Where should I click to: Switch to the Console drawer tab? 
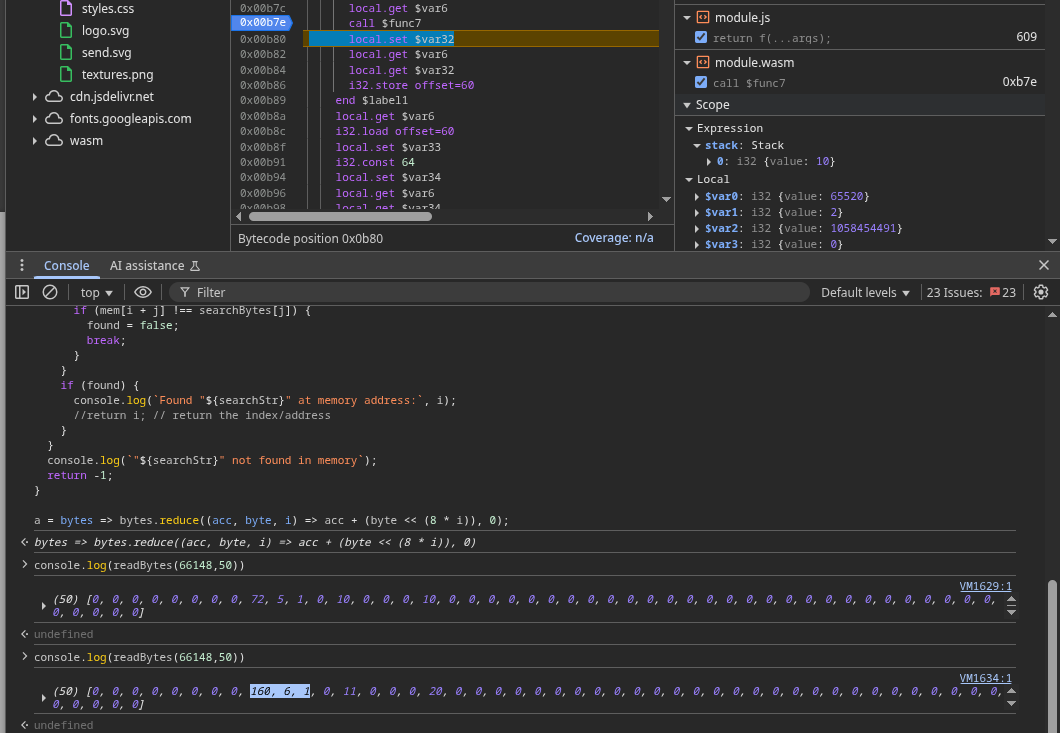(x=66, y=266)
